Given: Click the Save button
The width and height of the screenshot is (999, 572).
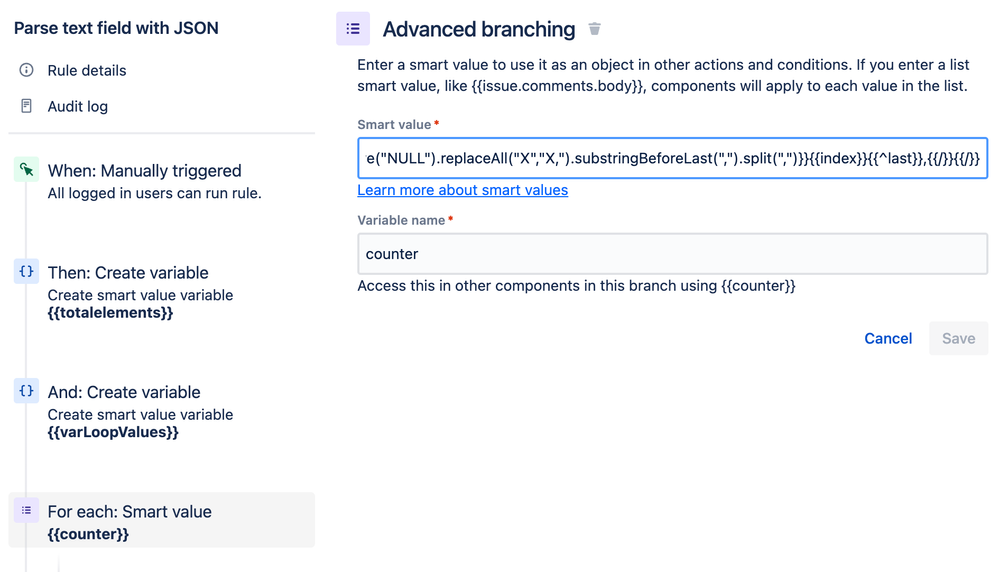Looking at the screenshot, I should point(958,338).
